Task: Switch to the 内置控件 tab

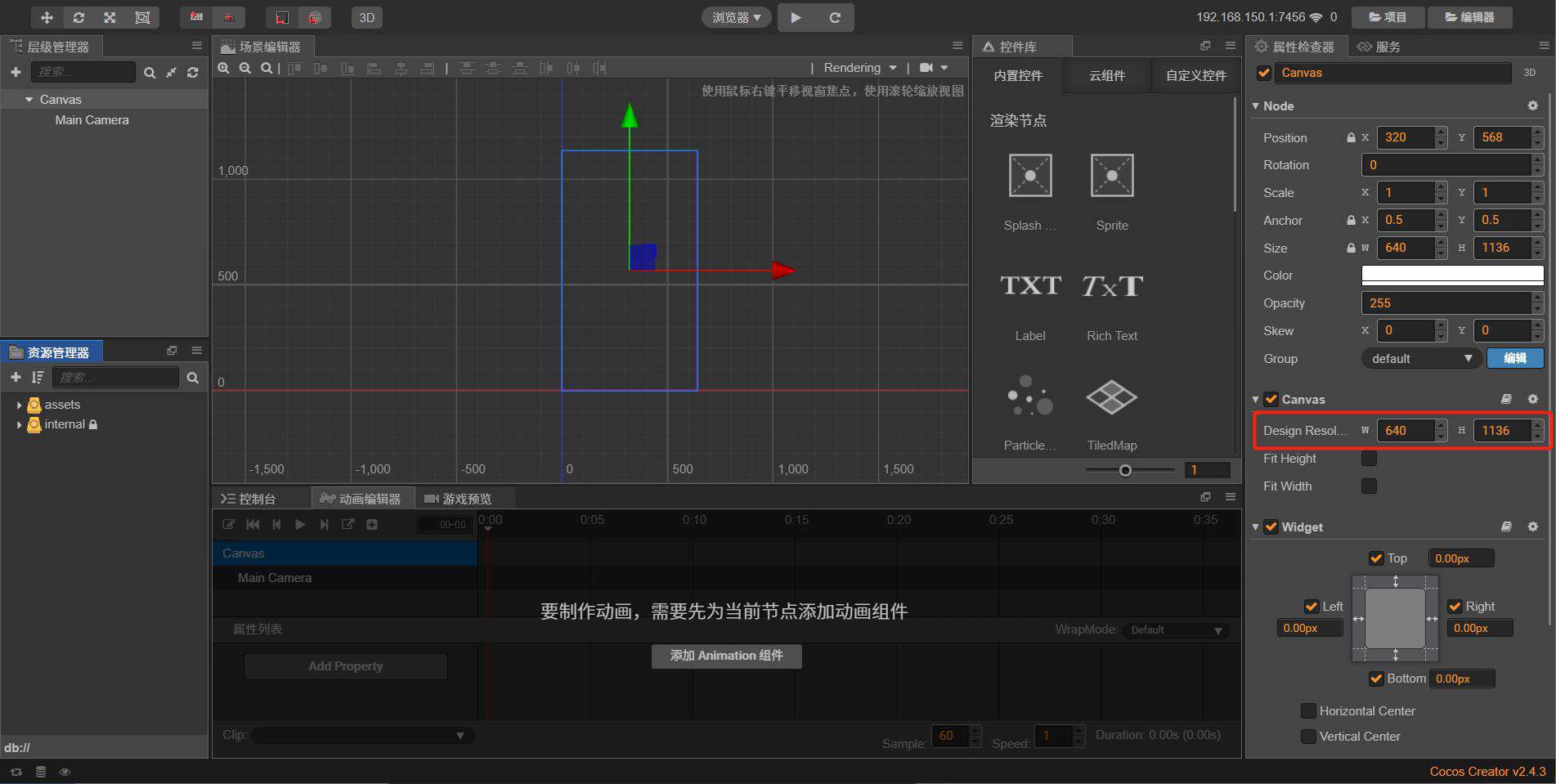Action: pos(1018,75)
